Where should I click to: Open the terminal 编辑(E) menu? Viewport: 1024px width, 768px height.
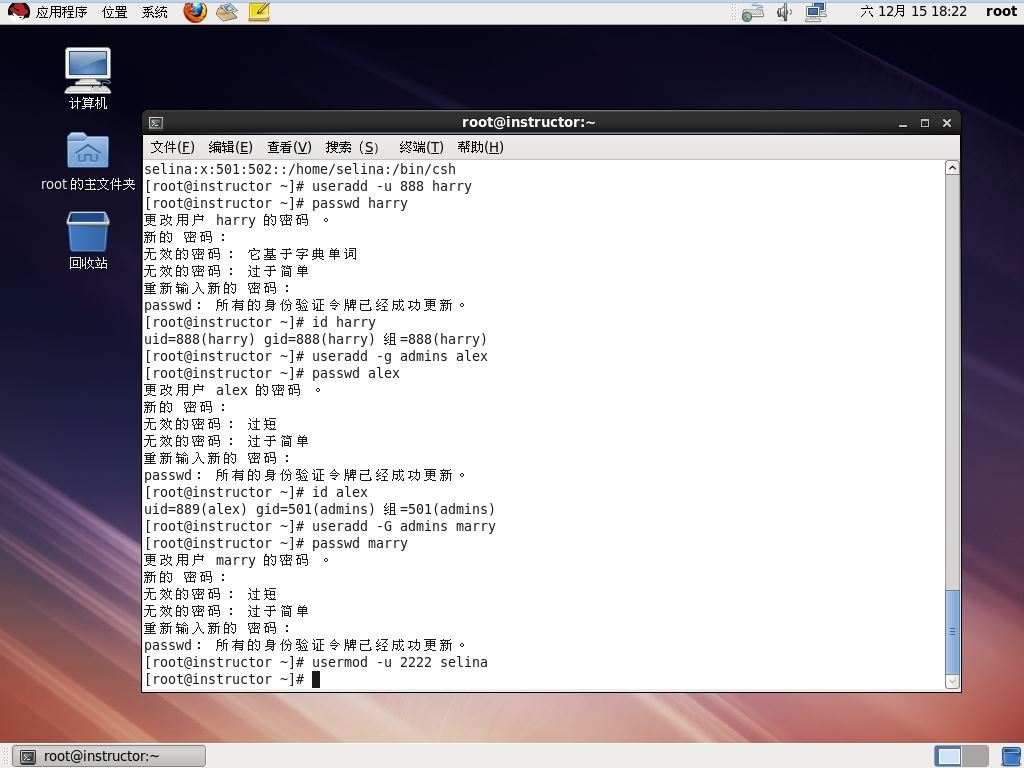[x=231, y=148]
